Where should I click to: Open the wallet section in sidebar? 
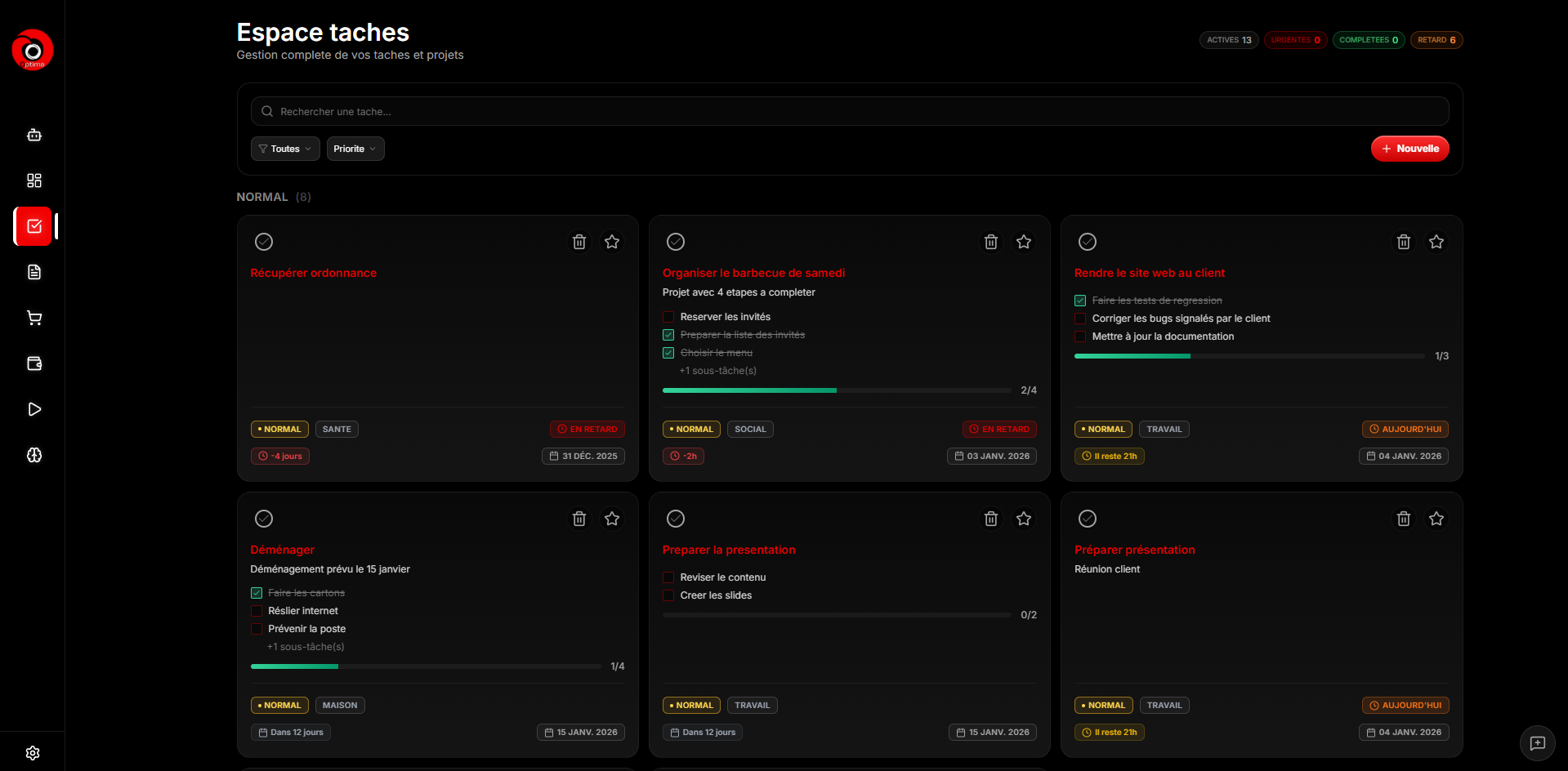tap(34, 363)
